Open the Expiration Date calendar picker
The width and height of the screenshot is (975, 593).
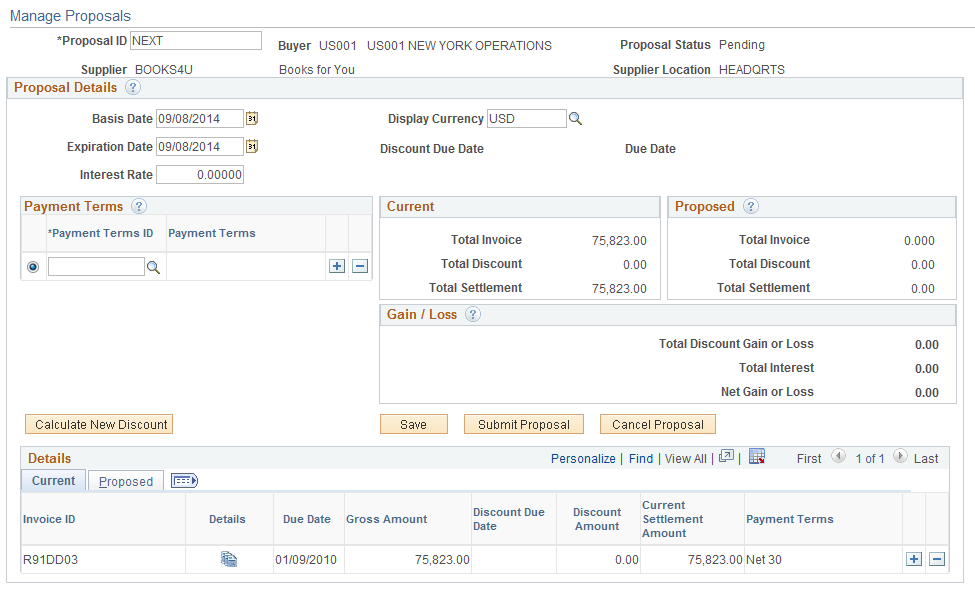pos(252,146)
